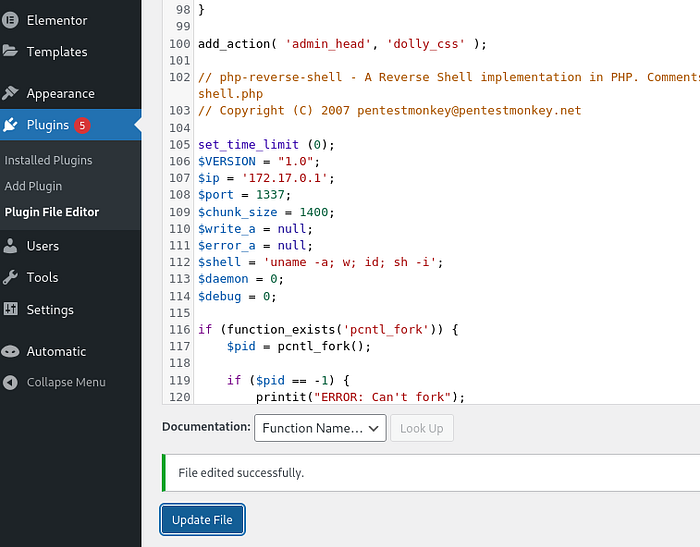Viewport: 700px width, 547px height.
Task: Click the Appearance paintbrush icon
Action: (10, 93)
